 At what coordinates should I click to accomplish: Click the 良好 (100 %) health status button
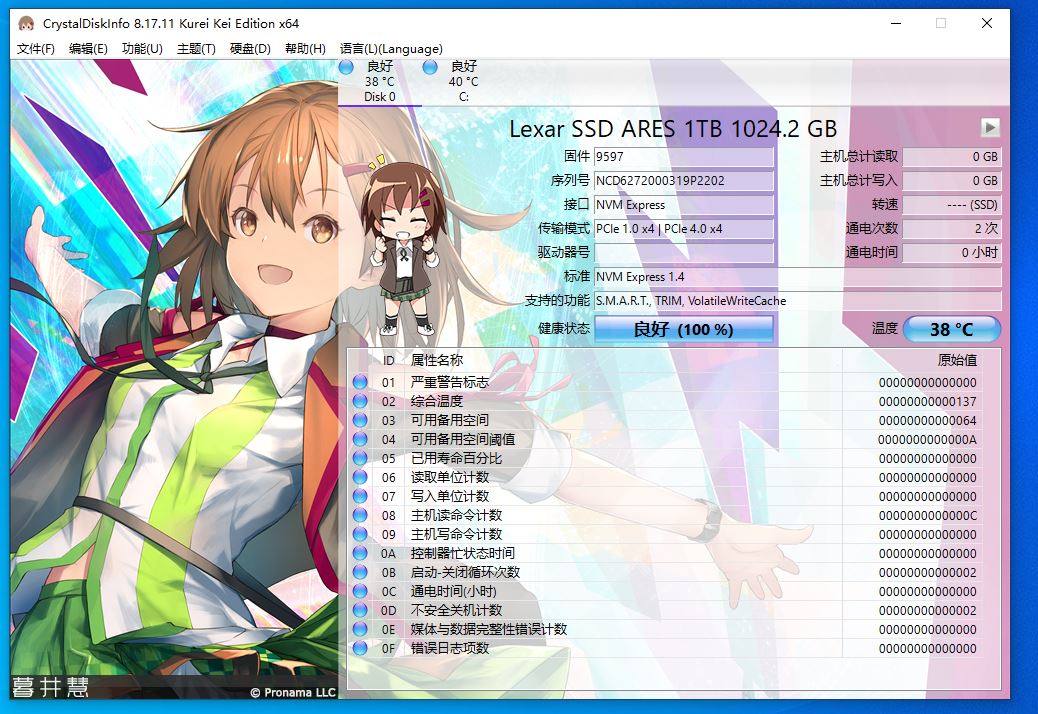[683, 329]
